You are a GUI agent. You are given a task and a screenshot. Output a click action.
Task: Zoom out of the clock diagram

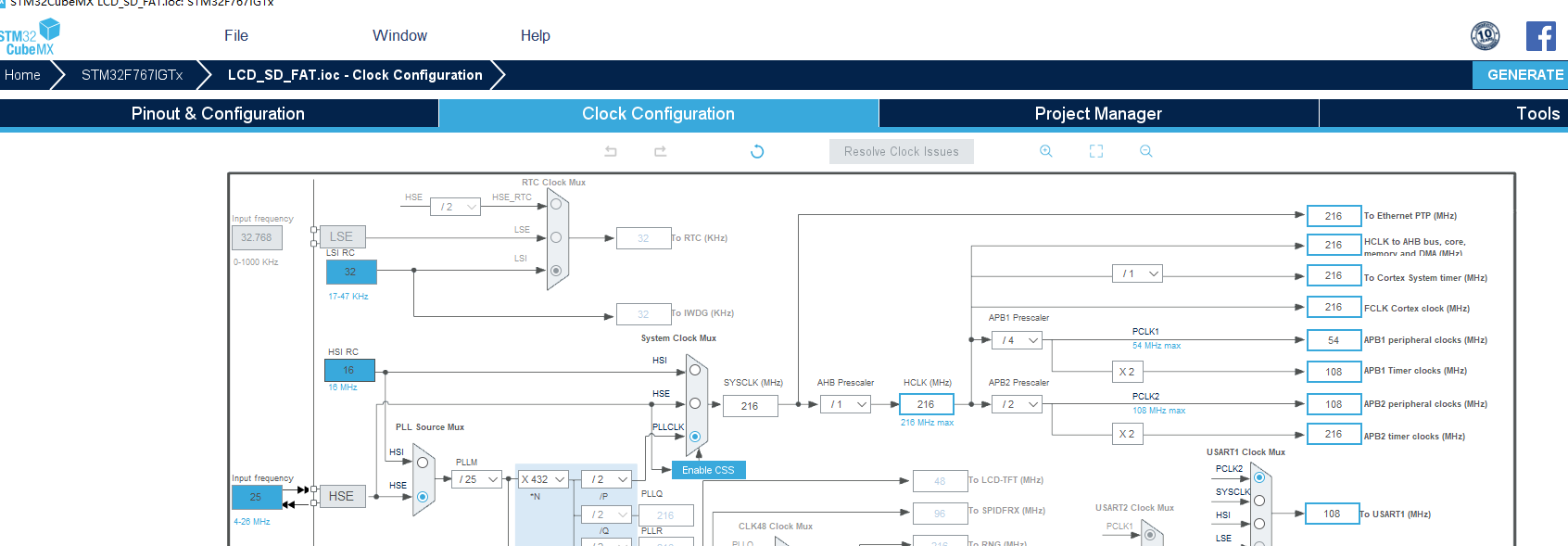(1146, 151)
